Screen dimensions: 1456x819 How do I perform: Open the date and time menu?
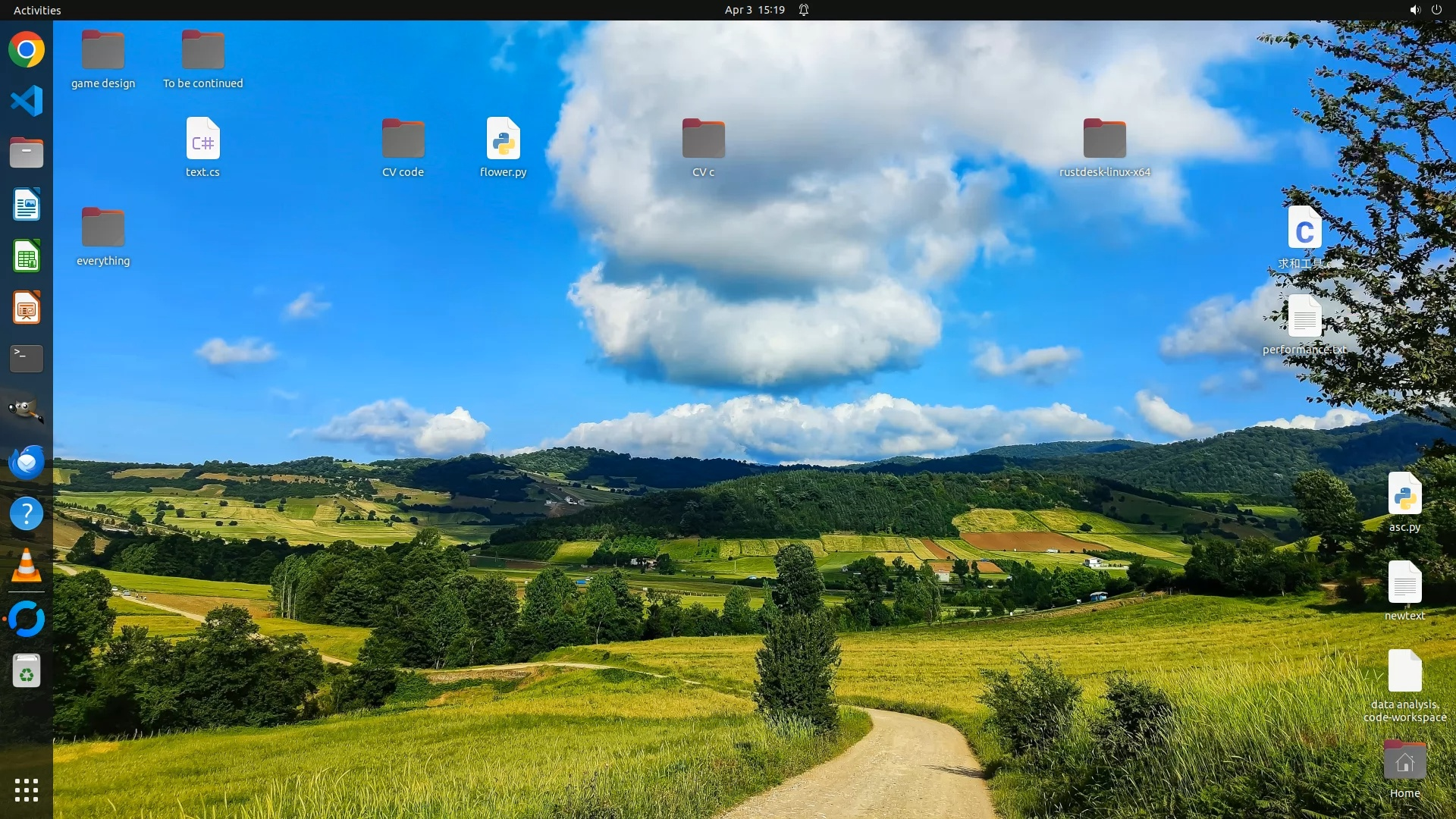coord(754,10)
